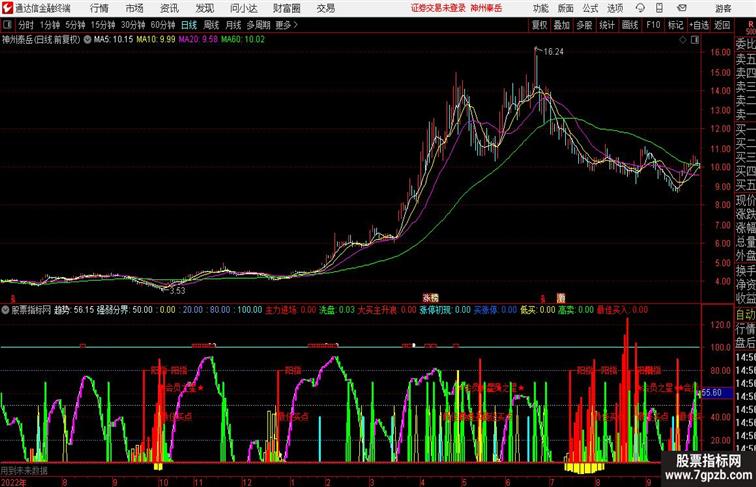756x487 pixels.
Task: Toggle the left sidebar panel icon
Action: coord(7,25)
